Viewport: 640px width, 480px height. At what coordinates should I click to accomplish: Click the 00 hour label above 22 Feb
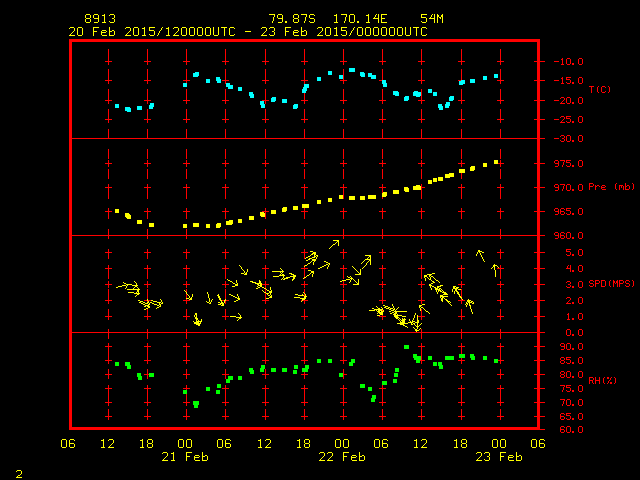[x=342, y=444]
